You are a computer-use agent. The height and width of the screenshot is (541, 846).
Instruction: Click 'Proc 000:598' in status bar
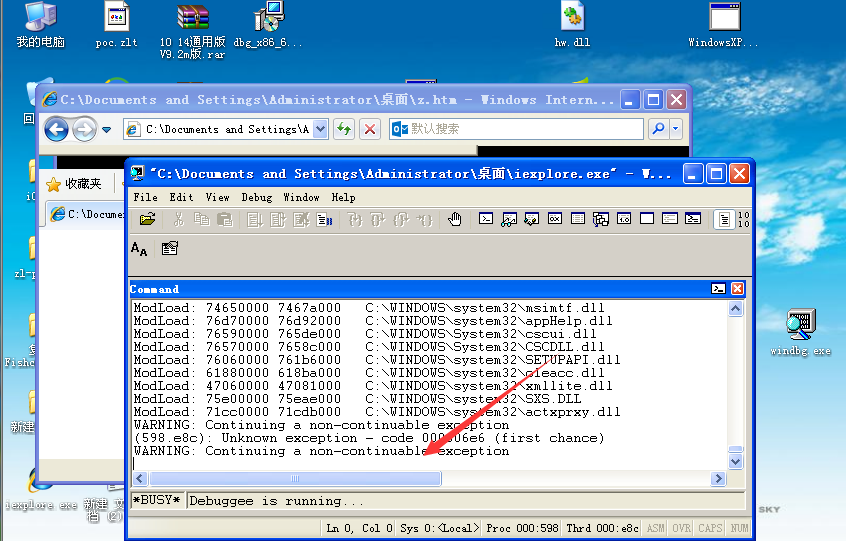point(522,528)
